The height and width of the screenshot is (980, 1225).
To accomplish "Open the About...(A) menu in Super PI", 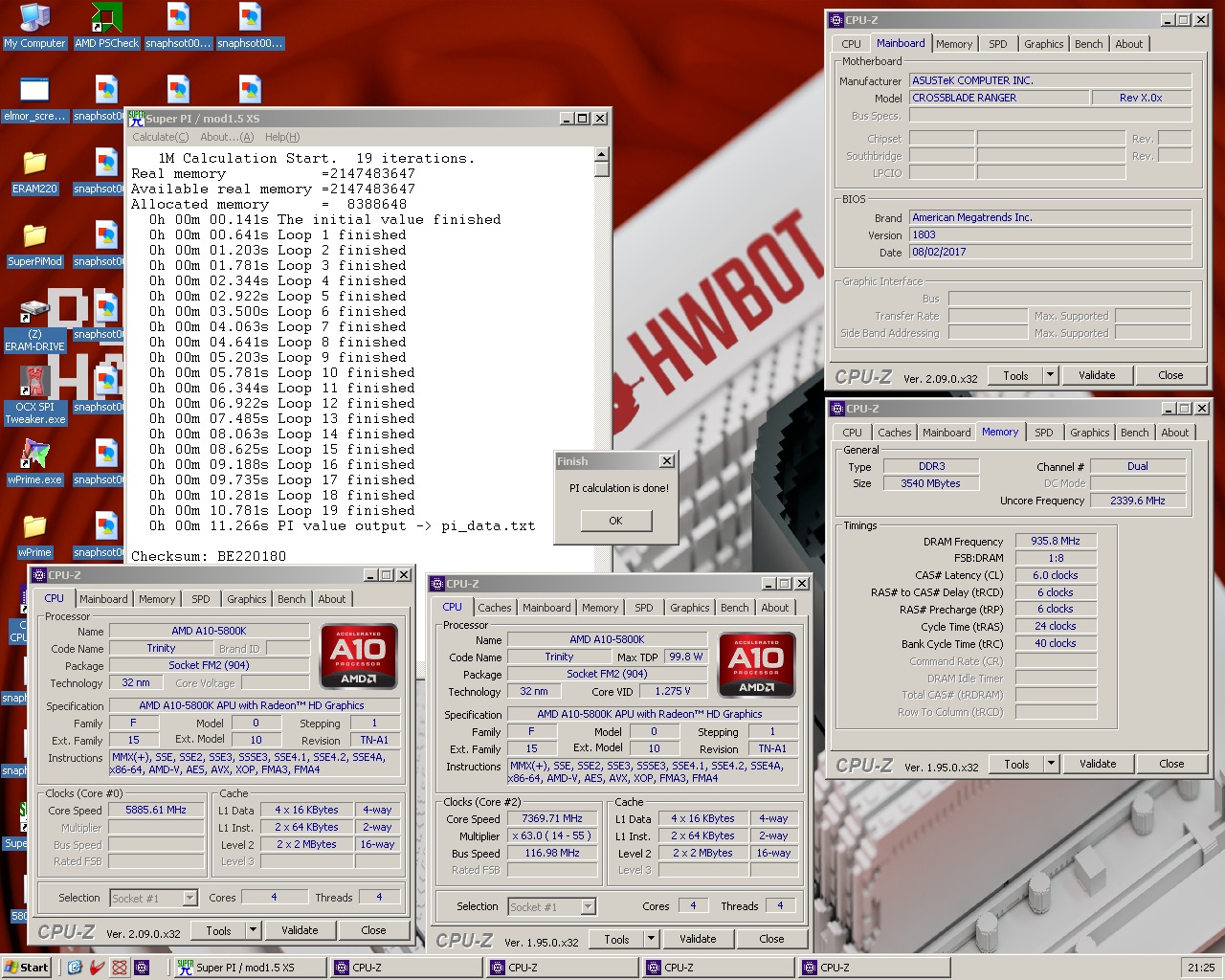I will tap(227, 137).
